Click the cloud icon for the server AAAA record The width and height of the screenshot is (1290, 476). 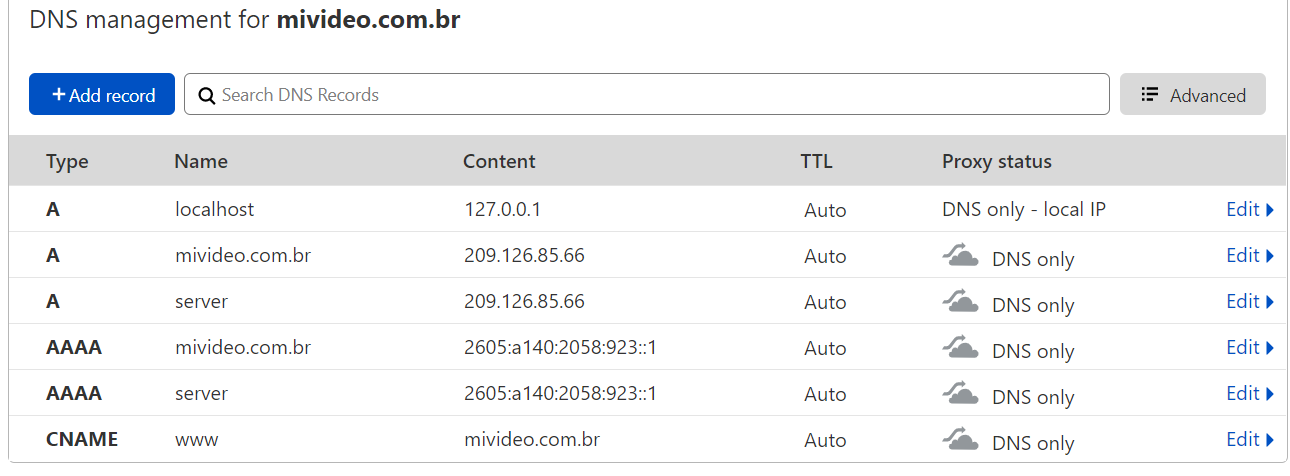(960, 395)
